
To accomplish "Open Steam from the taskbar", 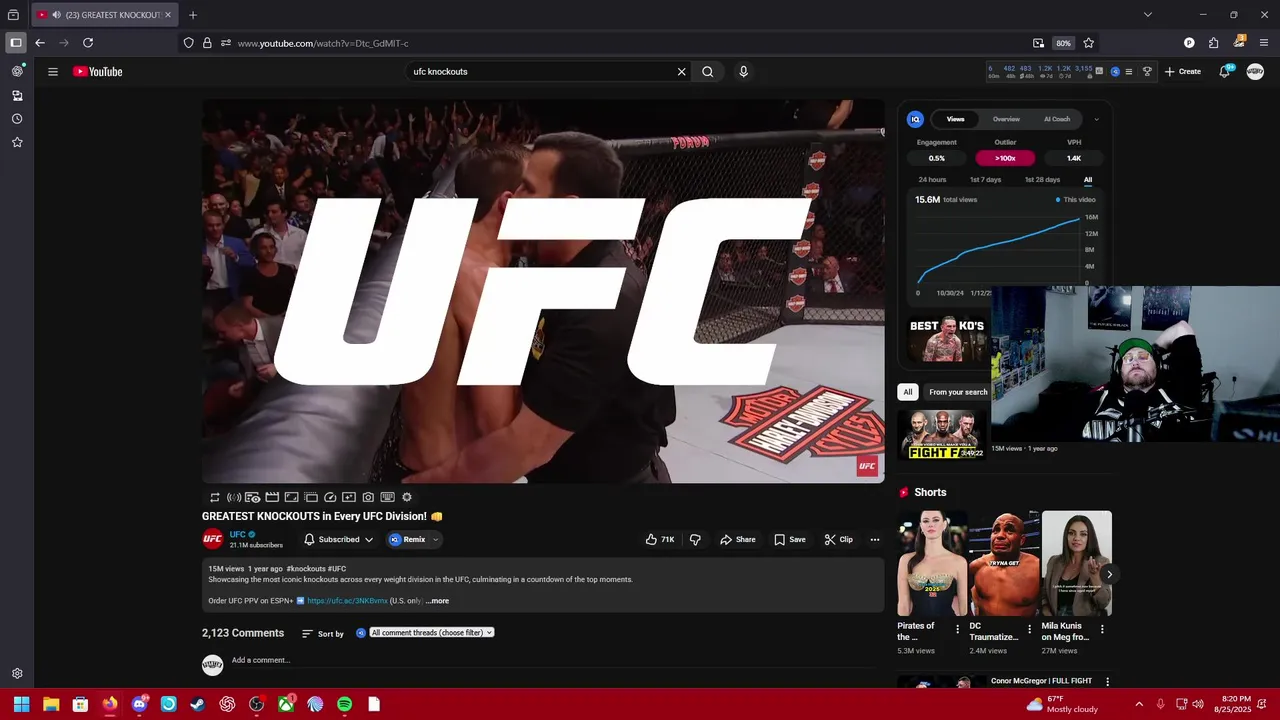I will click(198, 704).
